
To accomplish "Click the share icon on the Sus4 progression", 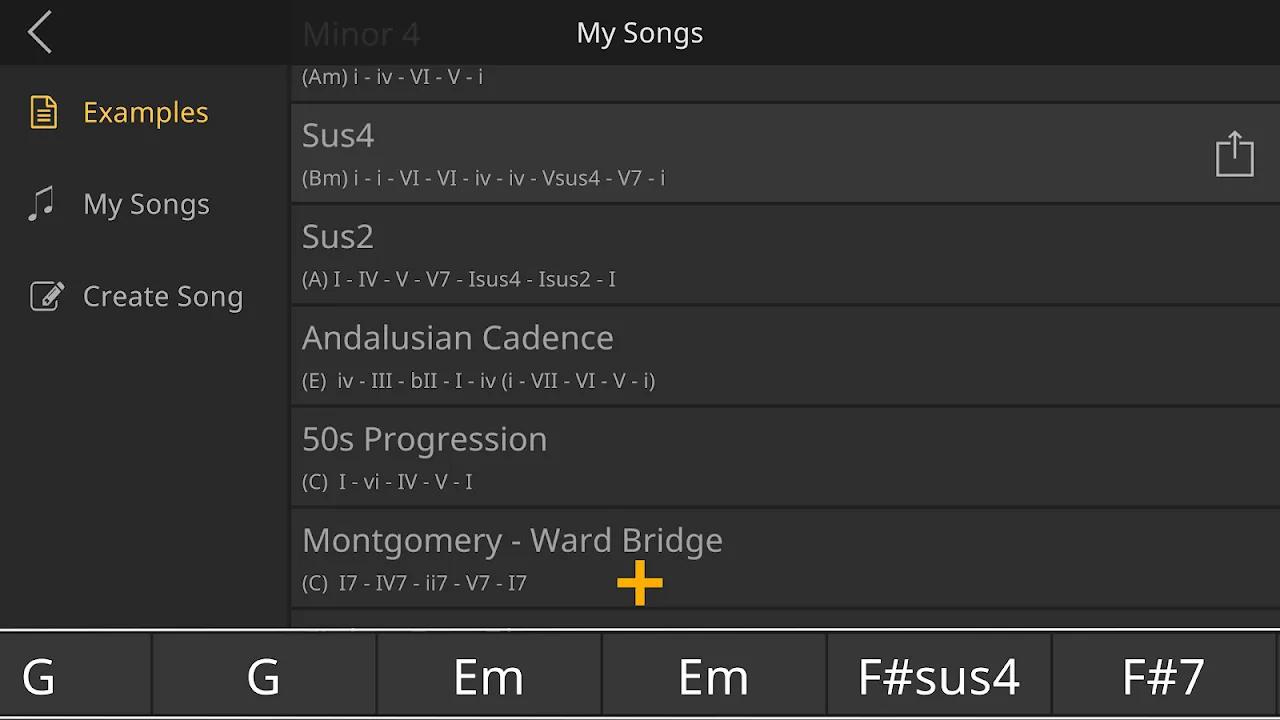I will pyautogui.click(x=1235, y=153).
